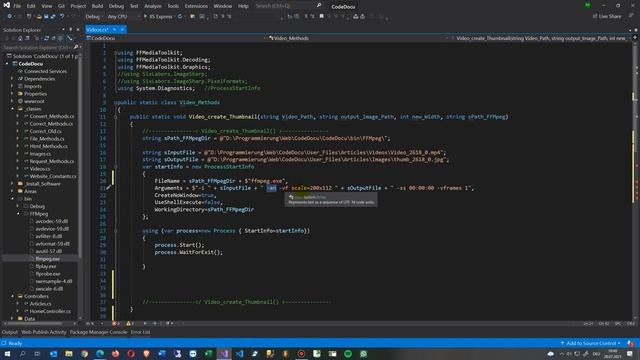The width and height of the screenshot is (640, 360).
Task: Open the Video_Methods type navigation dropdown
Action: [x=358, y=38]
